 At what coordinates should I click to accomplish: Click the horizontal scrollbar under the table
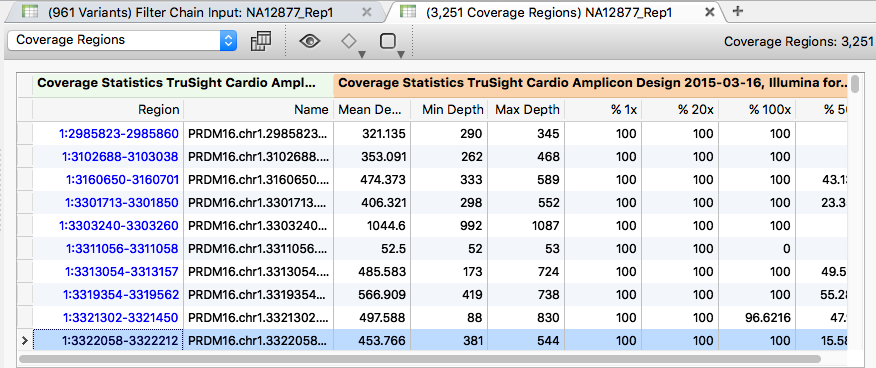(x=420, y=359)
